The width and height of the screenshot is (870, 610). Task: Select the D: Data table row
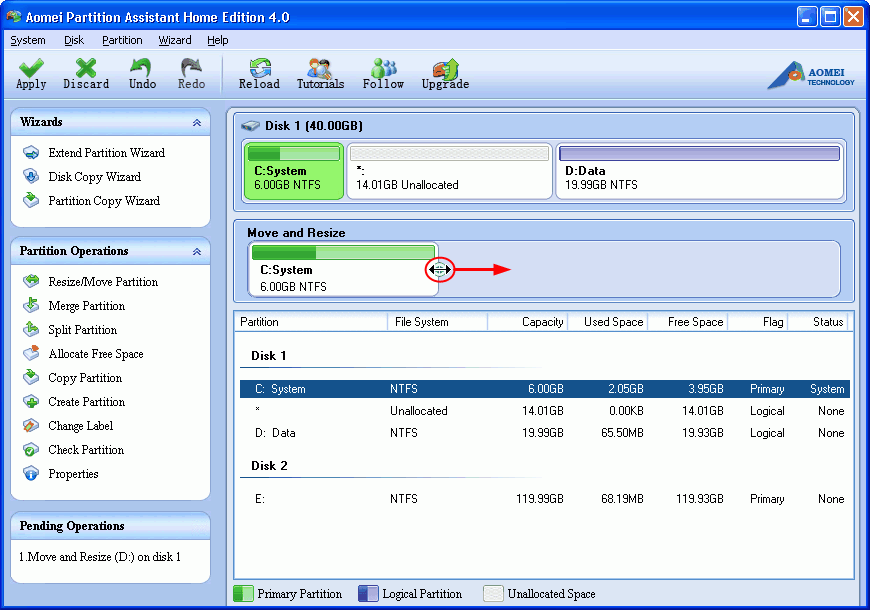point(544,433)
